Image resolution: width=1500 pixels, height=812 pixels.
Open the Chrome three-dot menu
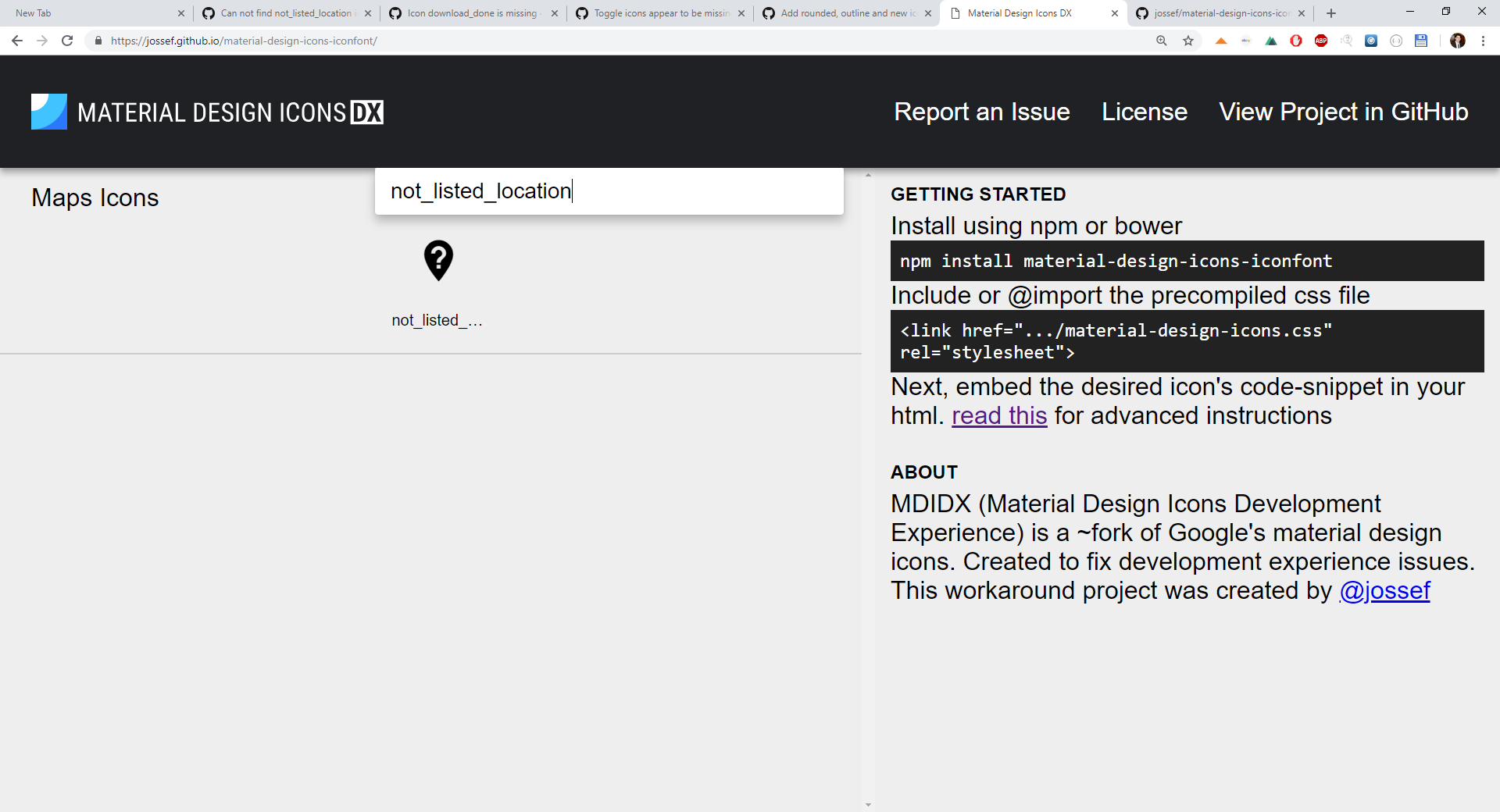coord(1483,41)
